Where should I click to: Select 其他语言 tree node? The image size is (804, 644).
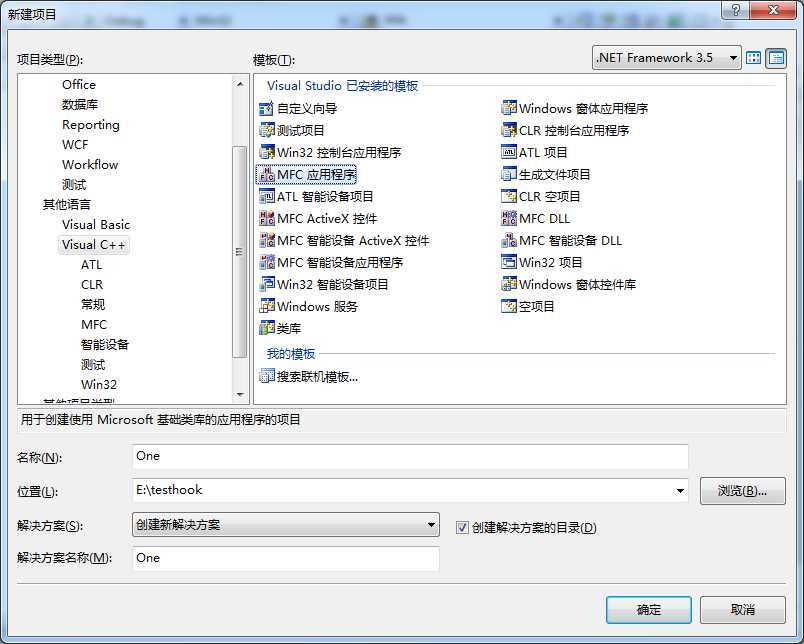67,205
